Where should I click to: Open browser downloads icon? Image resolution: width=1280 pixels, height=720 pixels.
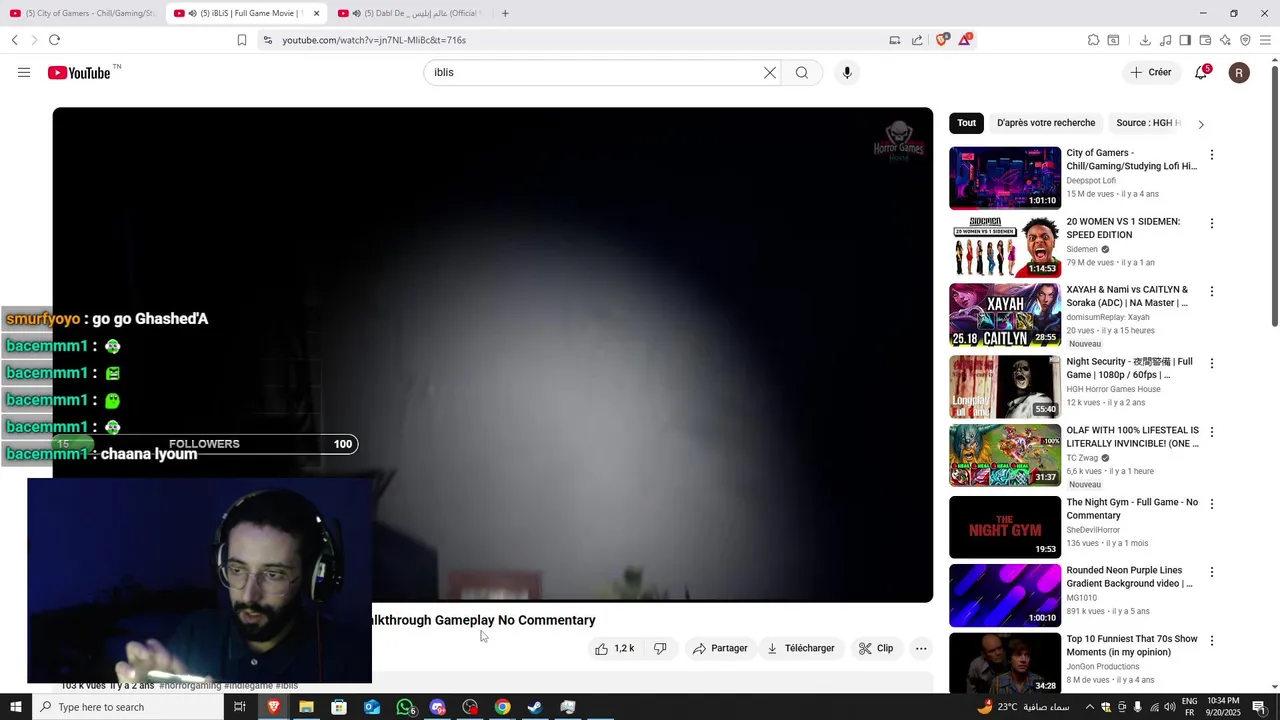[x=1145, y=40]
